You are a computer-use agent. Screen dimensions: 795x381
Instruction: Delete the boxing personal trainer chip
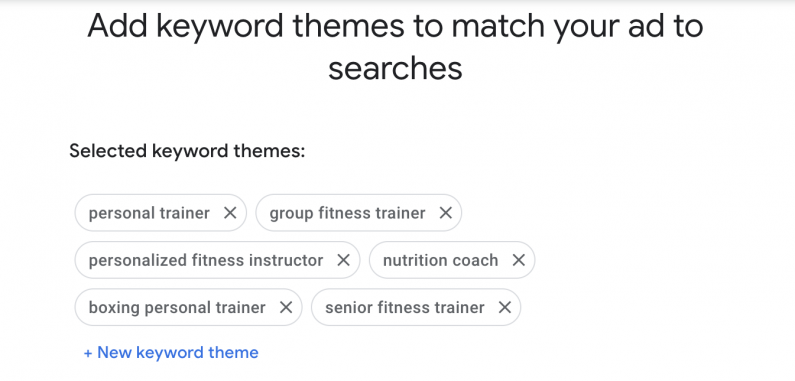286,307
